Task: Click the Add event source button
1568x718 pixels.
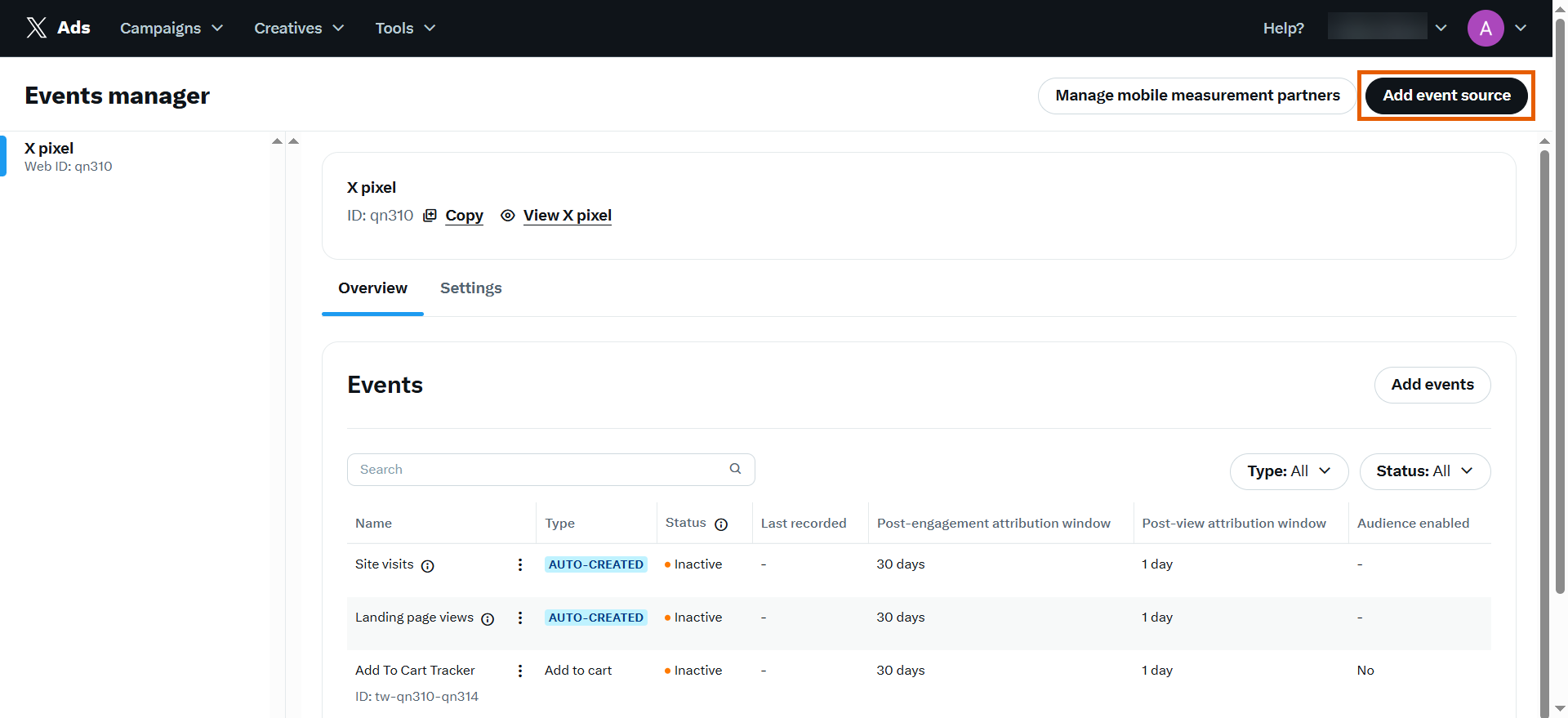Action: click(1446, 96)
